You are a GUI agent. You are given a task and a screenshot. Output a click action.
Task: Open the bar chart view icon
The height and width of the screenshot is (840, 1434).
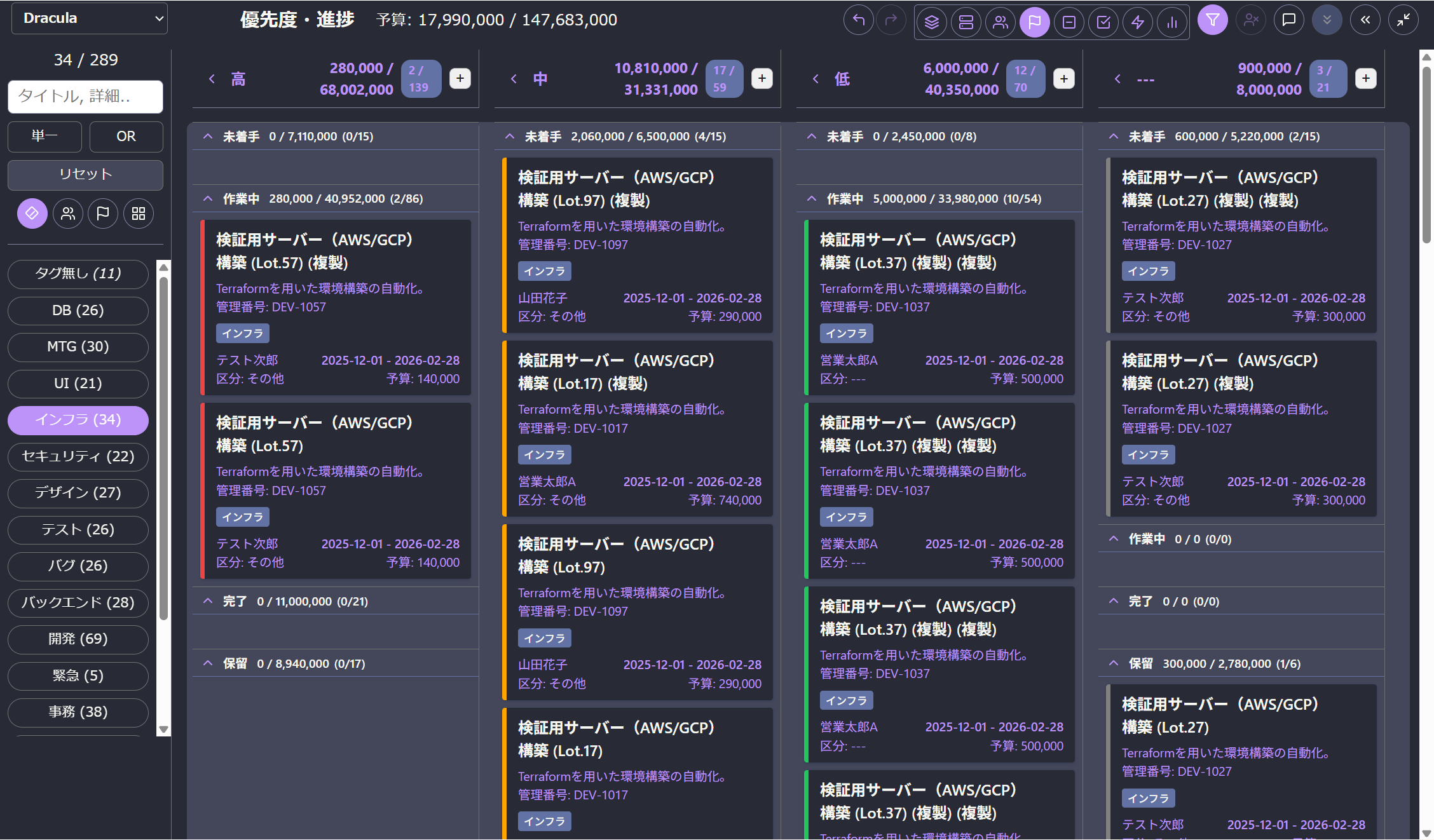tap(1171, 22)
